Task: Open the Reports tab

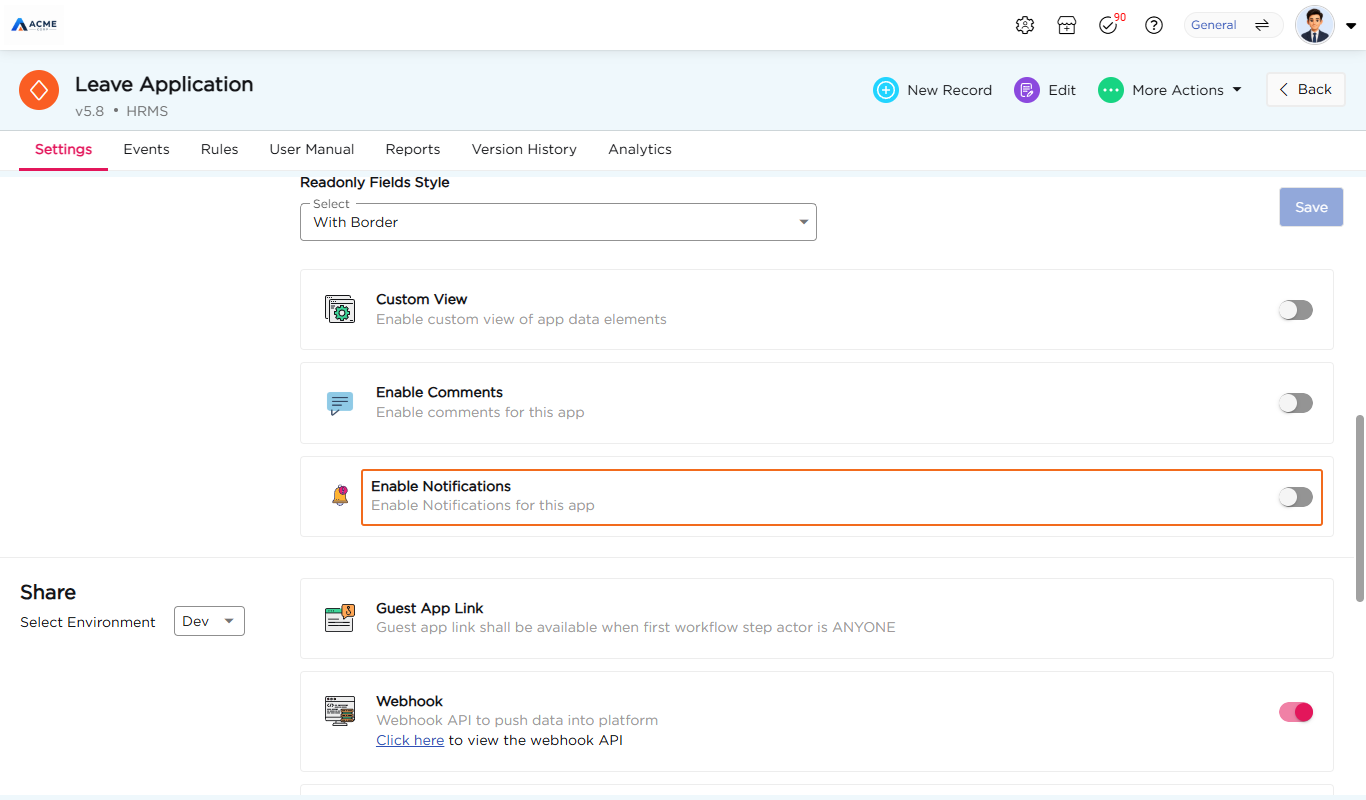Action: tap(413, 149)
